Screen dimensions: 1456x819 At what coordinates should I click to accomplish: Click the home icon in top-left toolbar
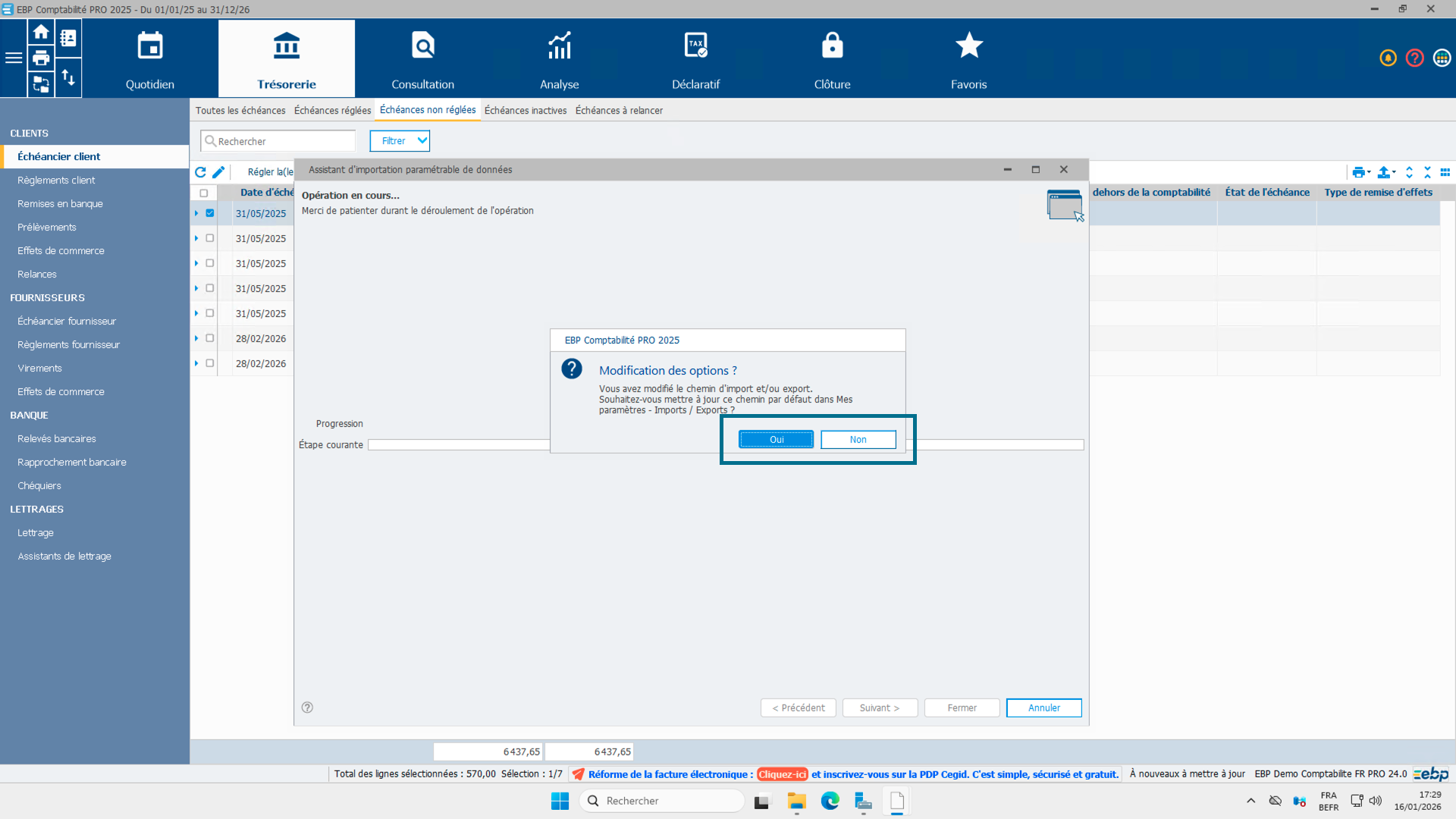[41, 33]
